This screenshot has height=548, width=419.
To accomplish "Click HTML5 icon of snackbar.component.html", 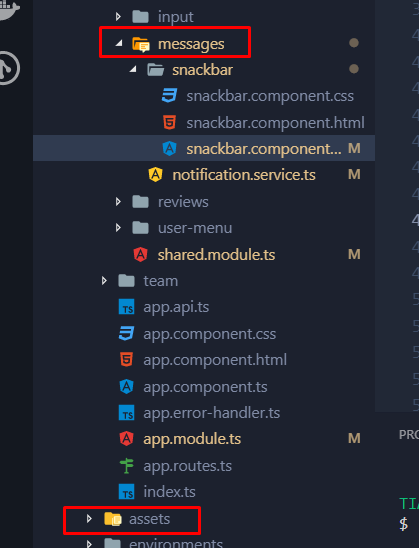I will click(169, 122).
